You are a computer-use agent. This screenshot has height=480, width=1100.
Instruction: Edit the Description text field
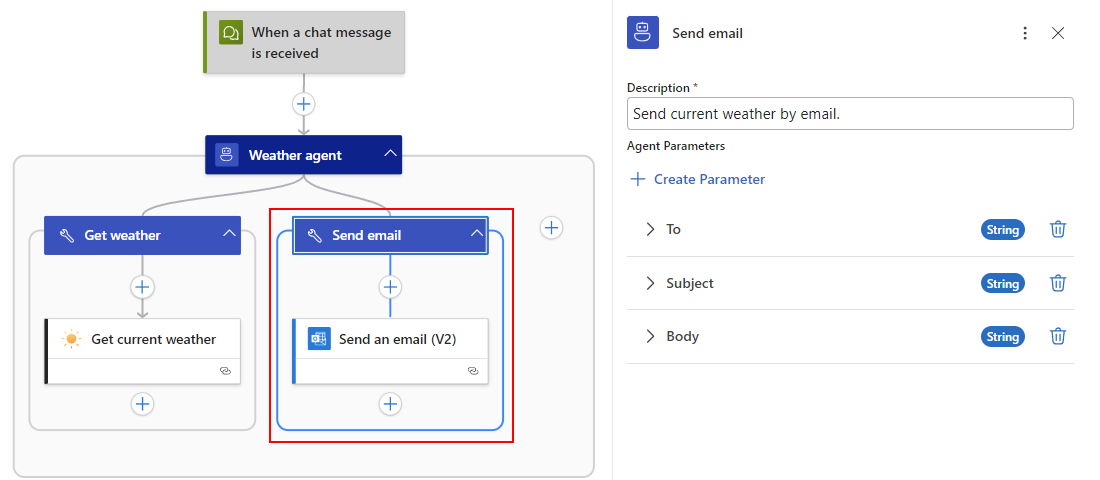point(850,114)
